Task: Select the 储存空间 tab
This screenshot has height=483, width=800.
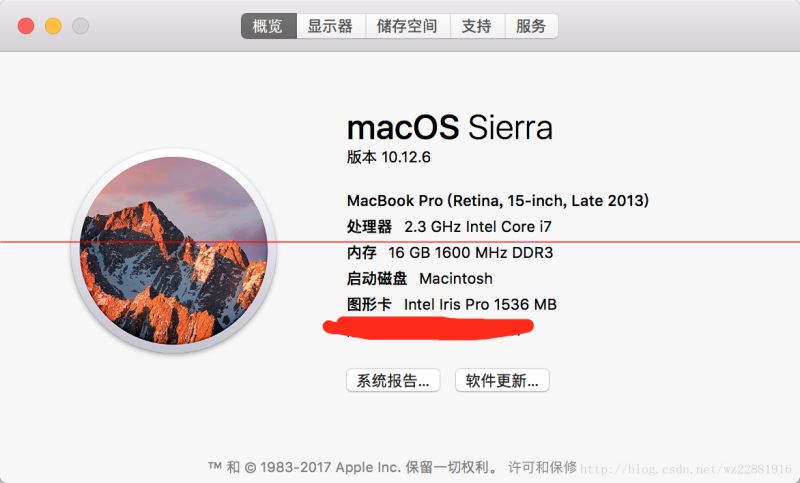Action: [407, 26]
